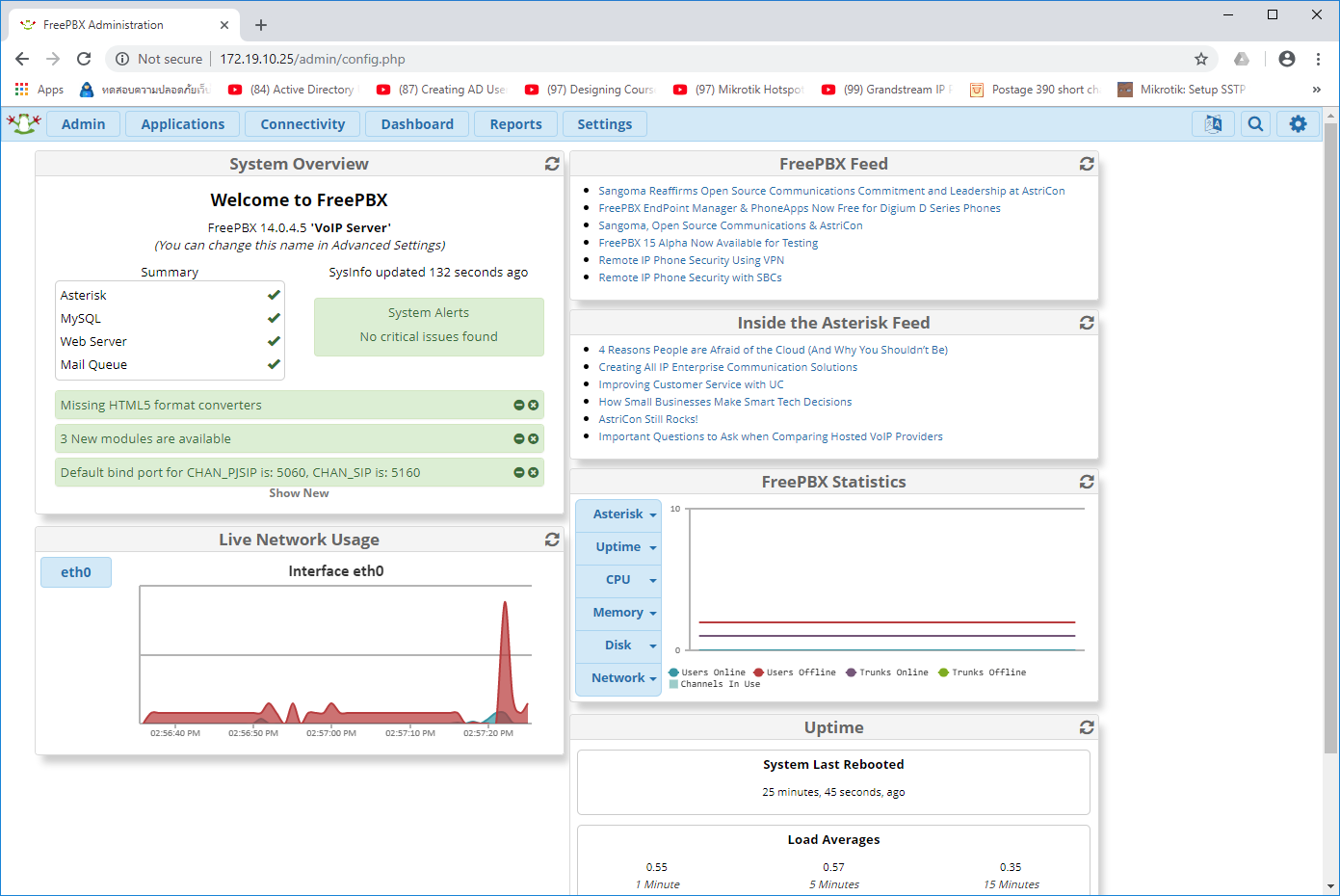The image size is (1340, 896).
Task: Click the Mail Queue row in Summary
Action: [x=170, y=365]
